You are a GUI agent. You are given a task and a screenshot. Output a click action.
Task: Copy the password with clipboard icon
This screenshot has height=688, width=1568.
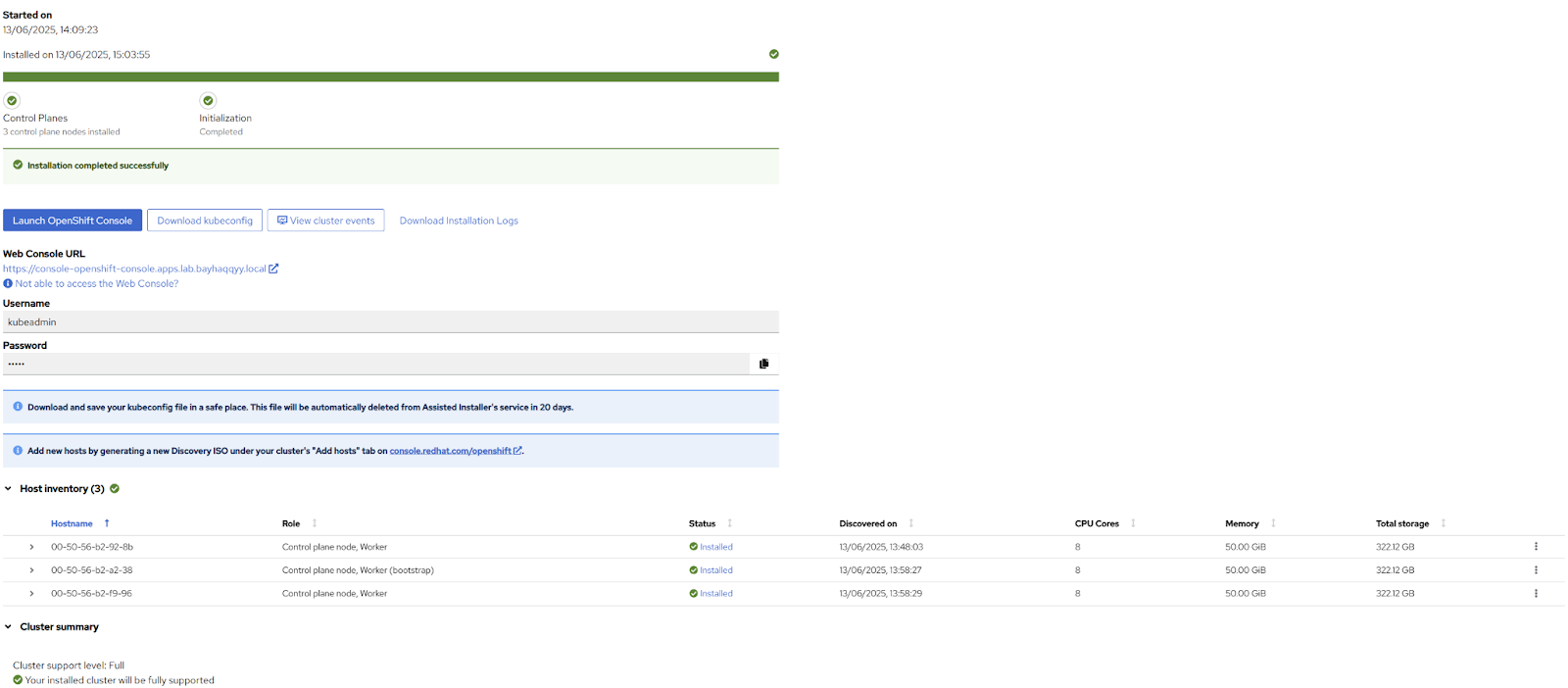coord(764,364)
